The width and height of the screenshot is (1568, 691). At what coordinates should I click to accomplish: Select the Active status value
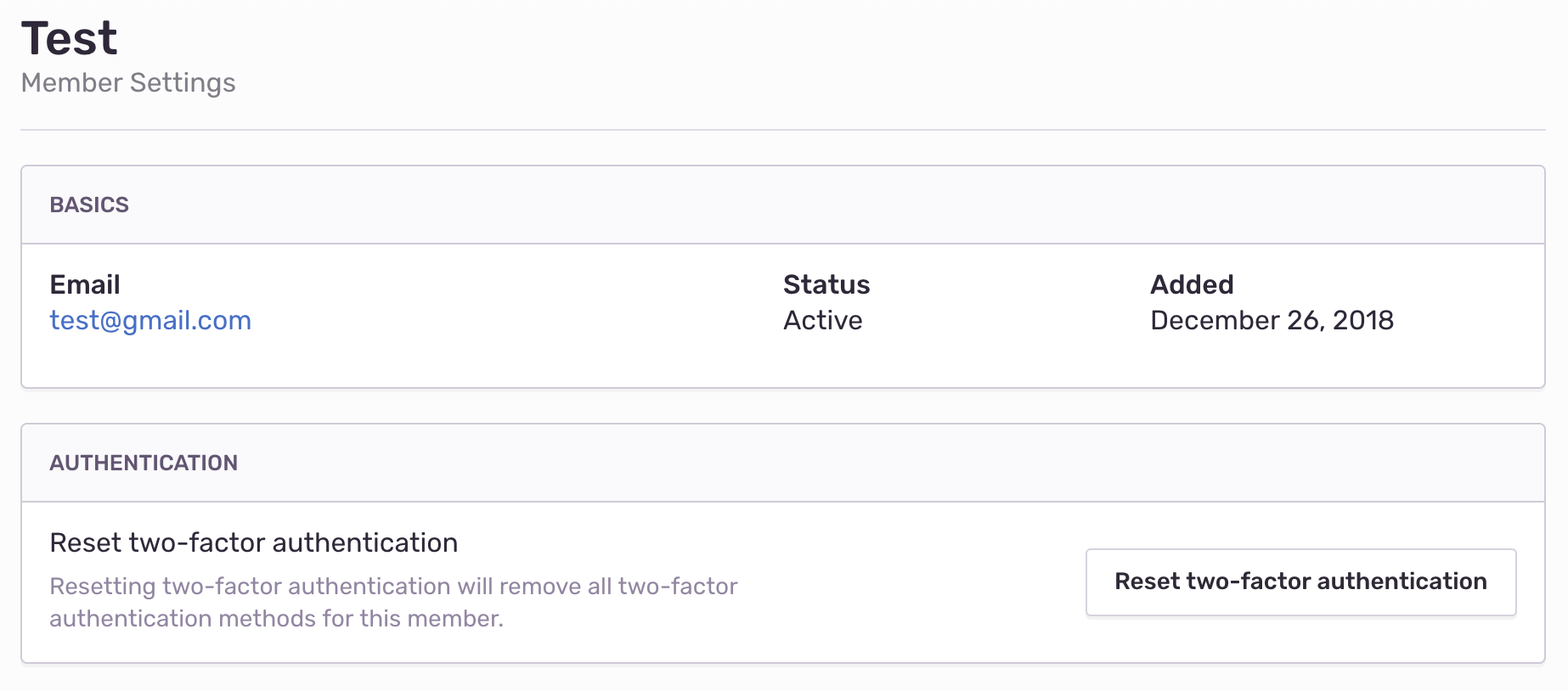pos(822,320)
